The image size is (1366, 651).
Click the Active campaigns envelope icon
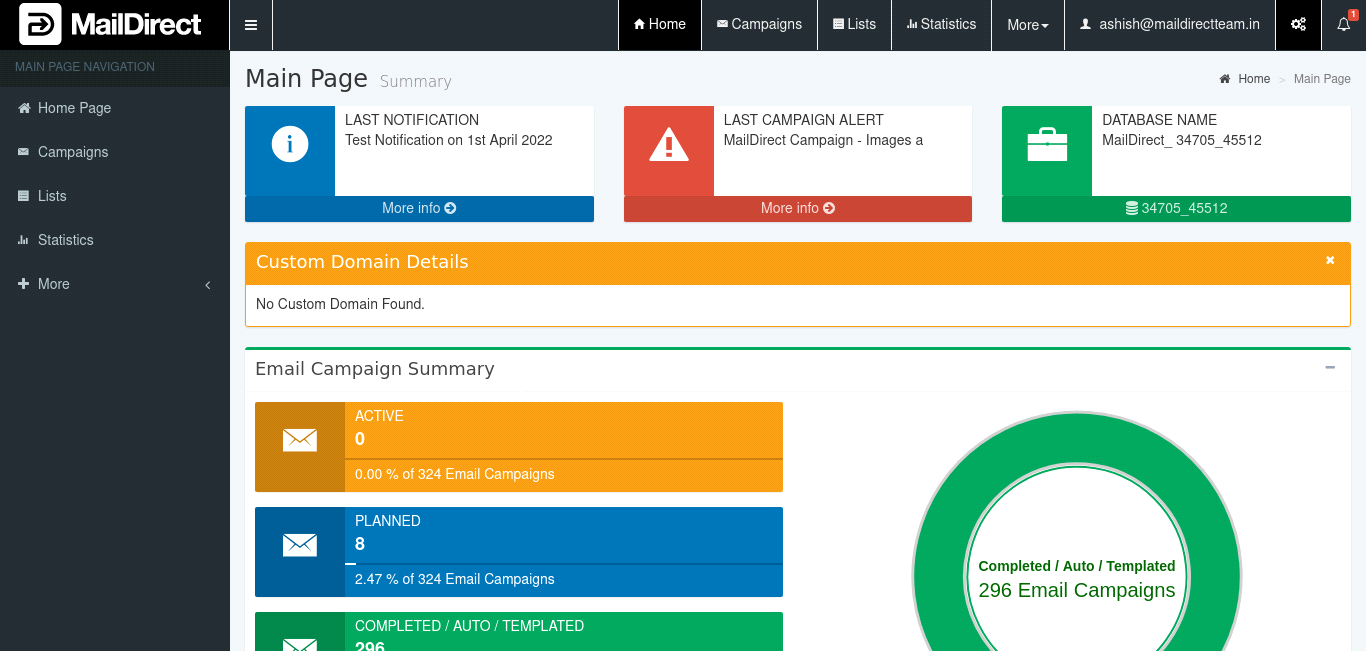pyautogui.click(x=300, y=440)
